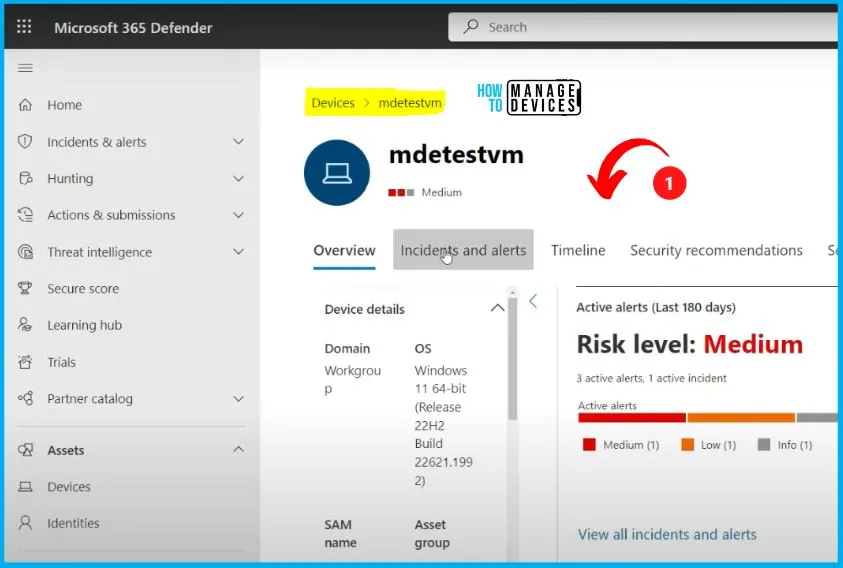Click the 'SAM name' label

pyautogui.click(x=338, y=534)
